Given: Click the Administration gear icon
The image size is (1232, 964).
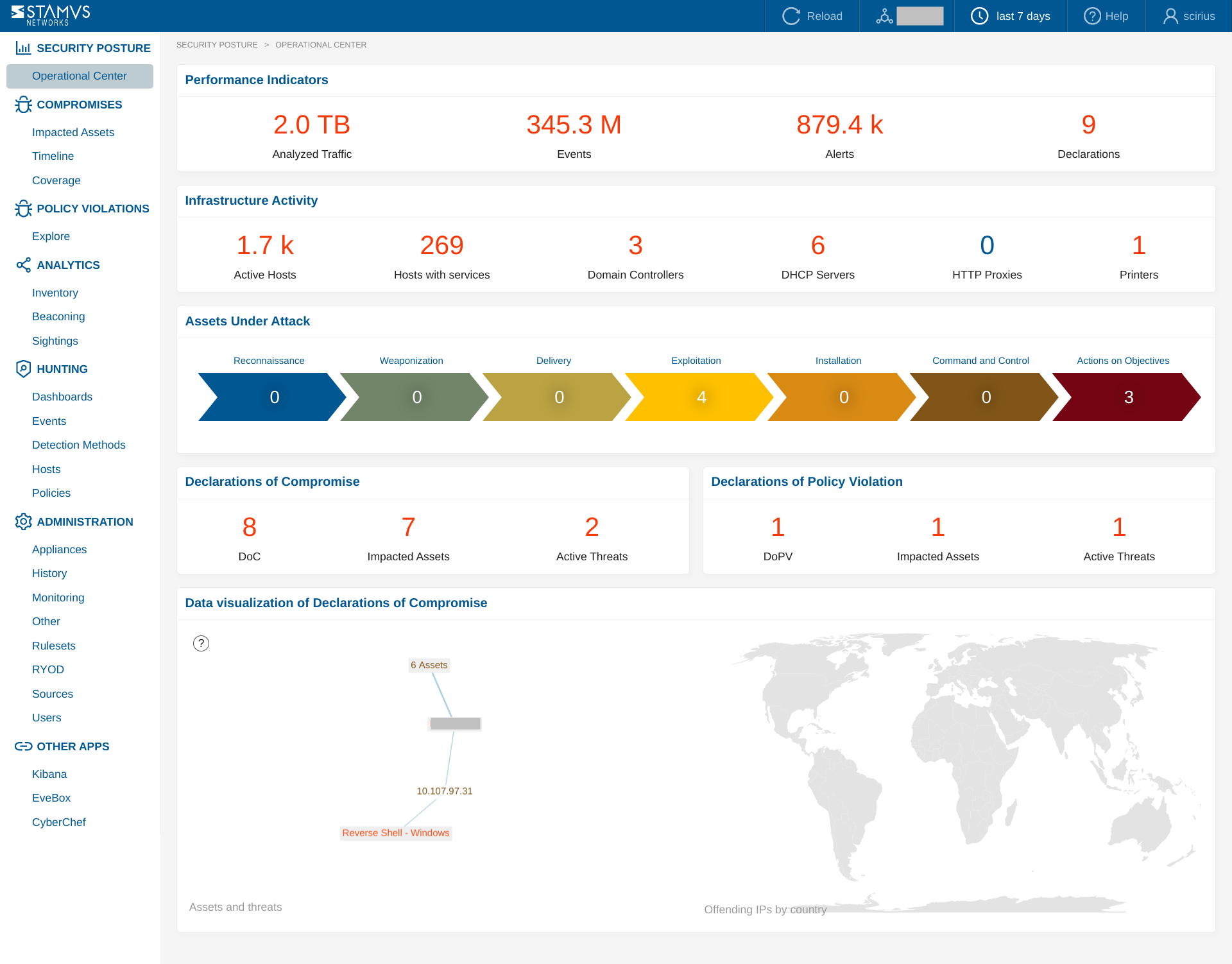Looking at the screenshot, I should [x=23, y=522].
